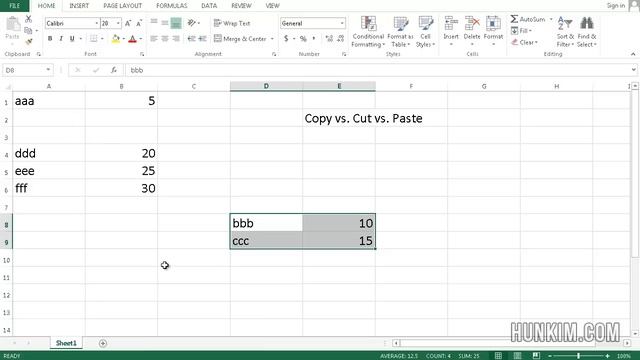Open Find & Select binoculars menu
640x360 pixels.
[x=587, y=32]
